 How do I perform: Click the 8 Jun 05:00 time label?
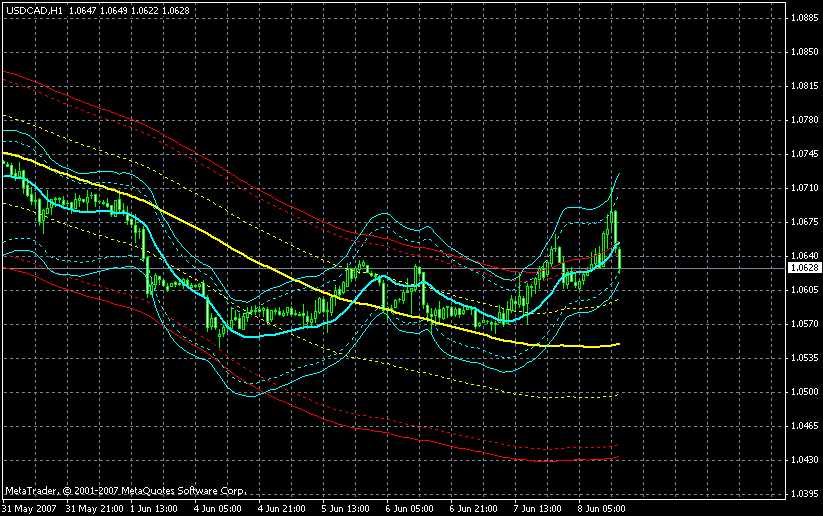click(602, 509)
